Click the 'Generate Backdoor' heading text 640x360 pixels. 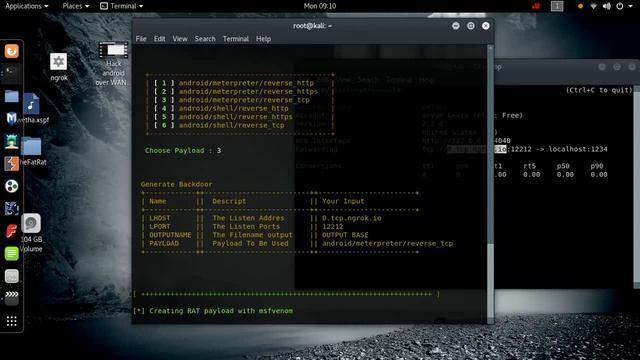(x=176, y=184)
